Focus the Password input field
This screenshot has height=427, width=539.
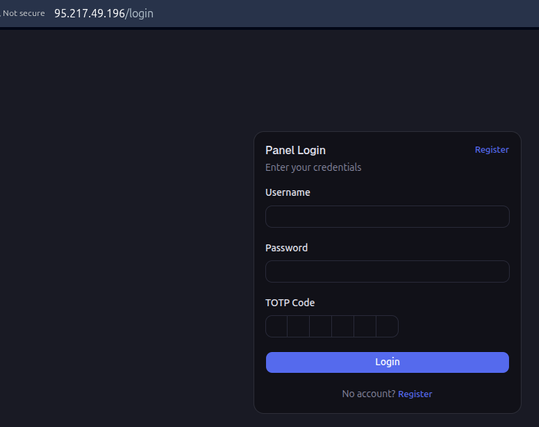tap(387, 272)
